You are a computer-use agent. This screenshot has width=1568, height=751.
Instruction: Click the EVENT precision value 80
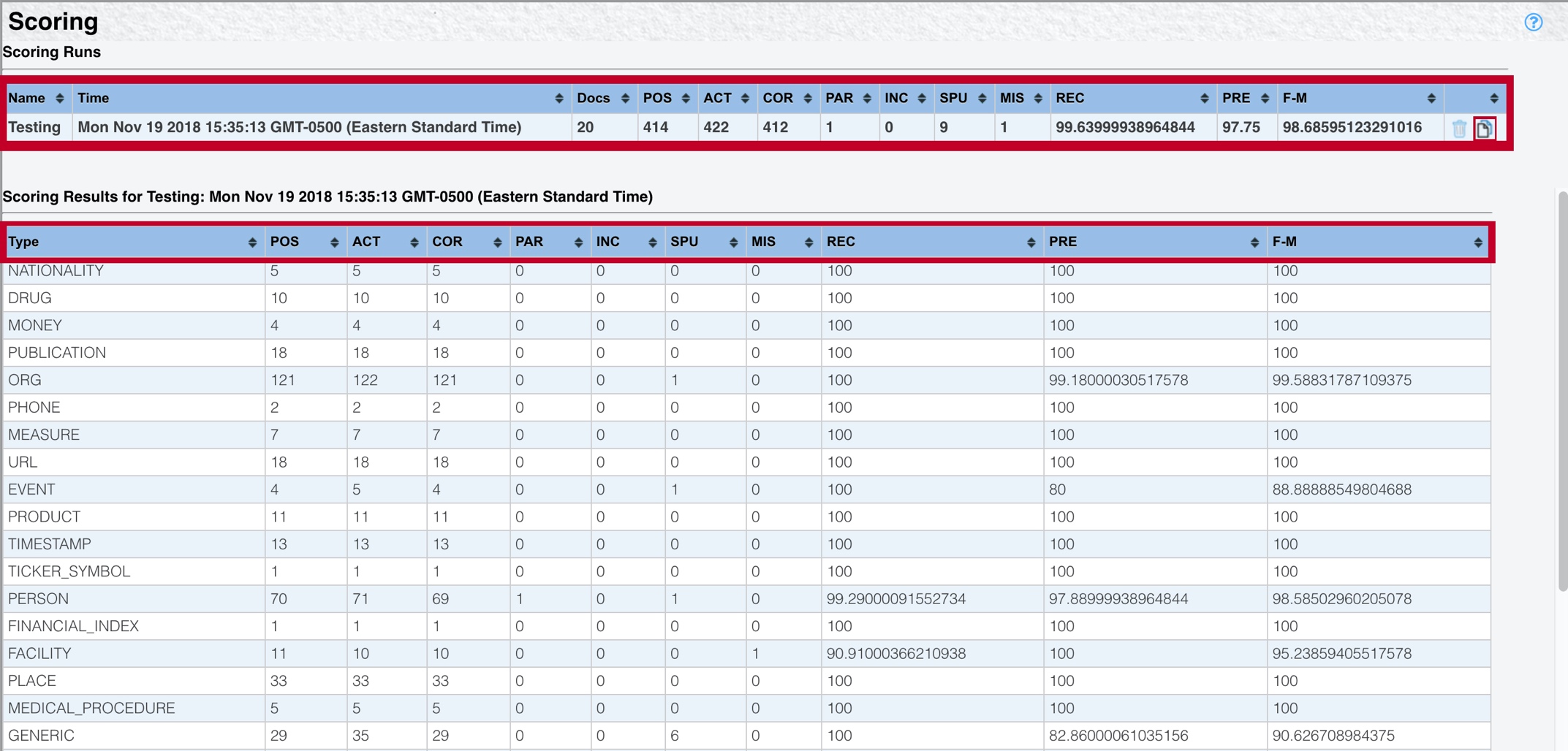(x=1057, y=489)
